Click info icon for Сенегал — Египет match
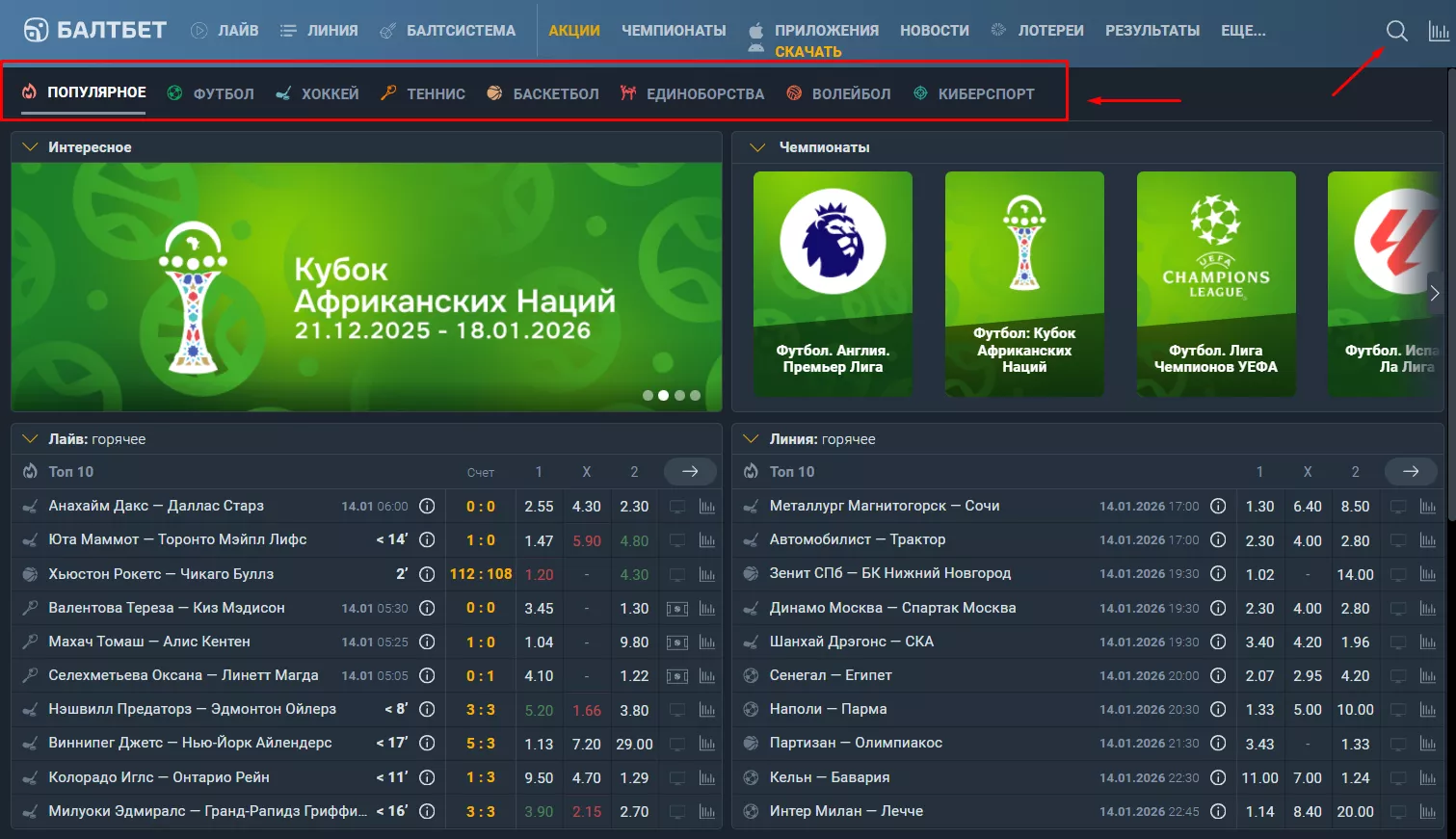This screenshot has width=1456, height=839. (x=1218, y=675)
